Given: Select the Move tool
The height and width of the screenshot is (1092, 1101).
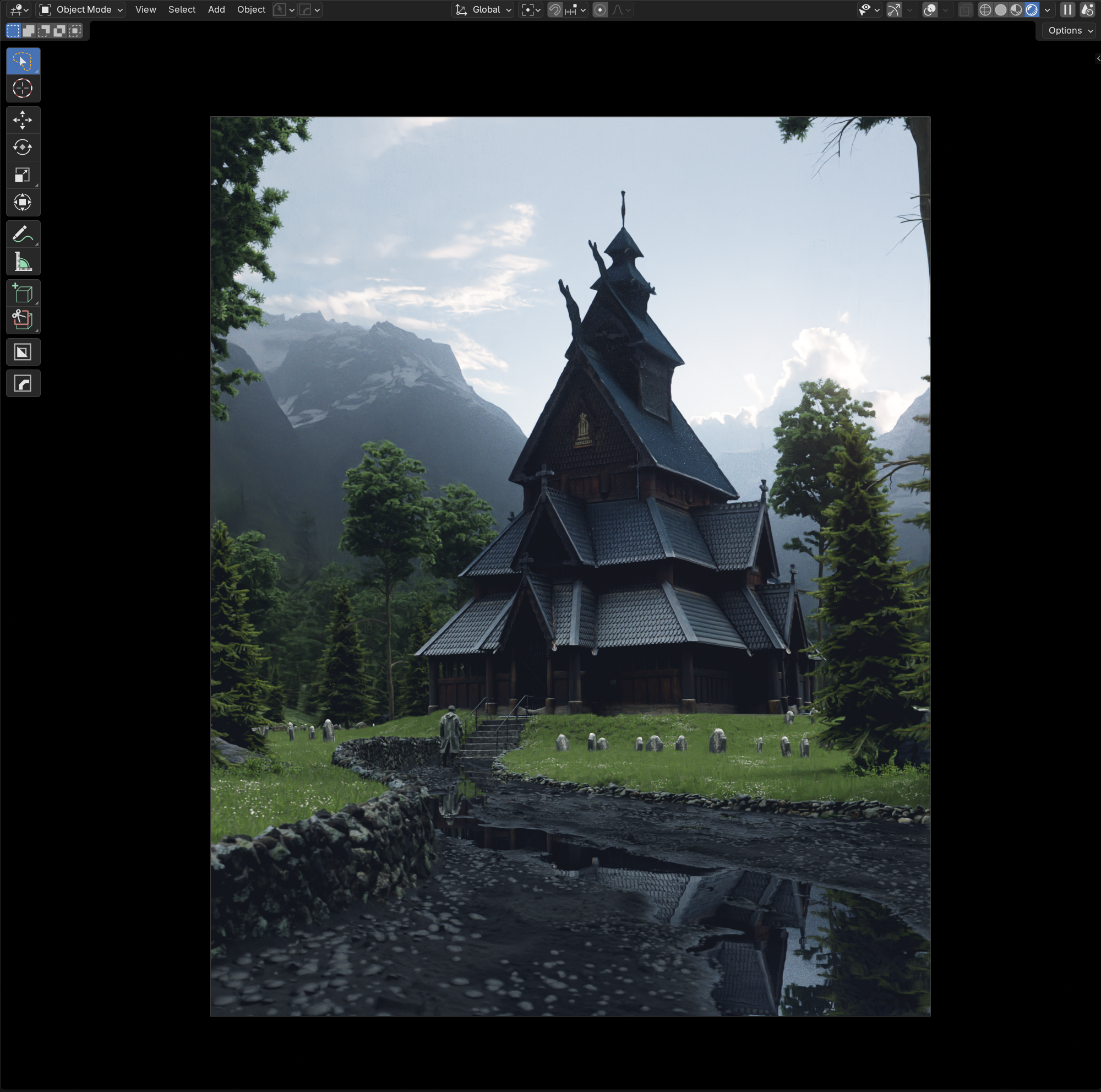Looking at the screenshot, I should click(x=23, y=119).
